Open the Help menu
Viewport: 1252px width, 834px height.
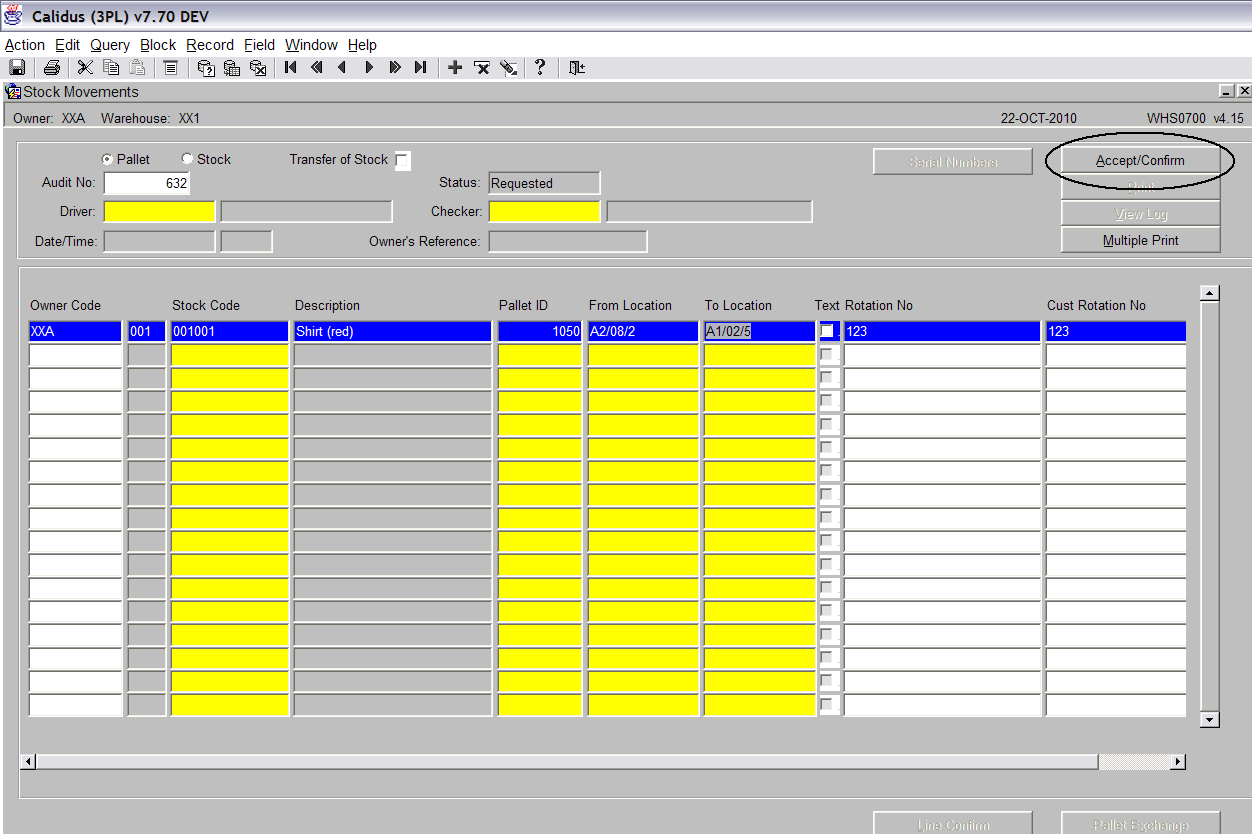point(362,45)
